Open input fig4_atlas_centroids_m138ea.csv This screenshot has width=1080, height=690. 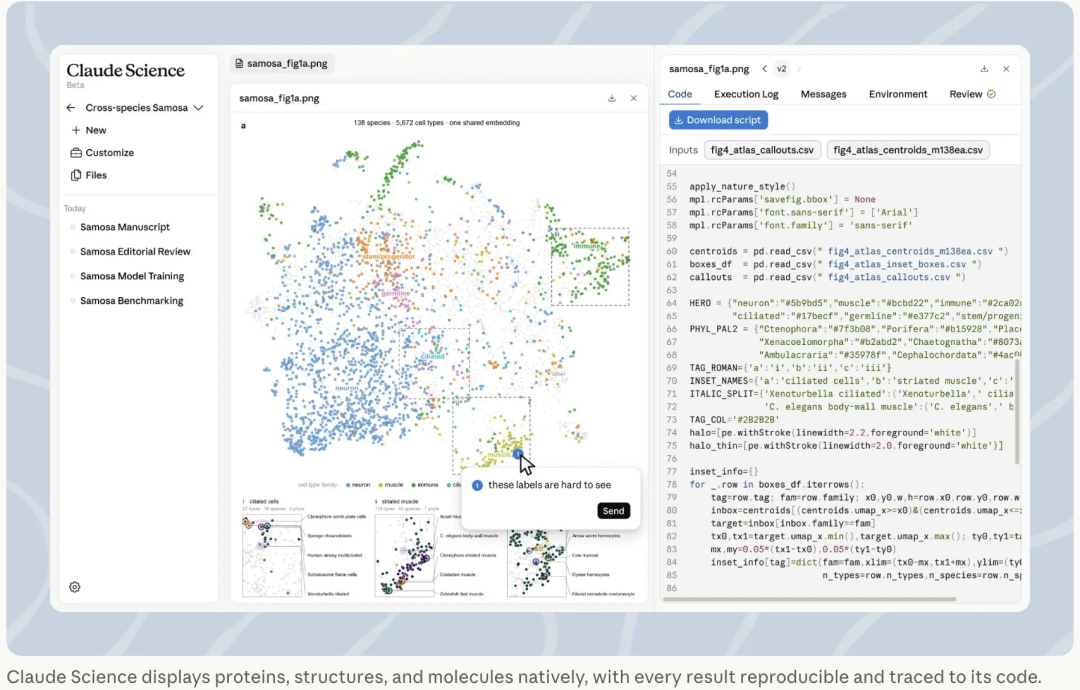908,150
